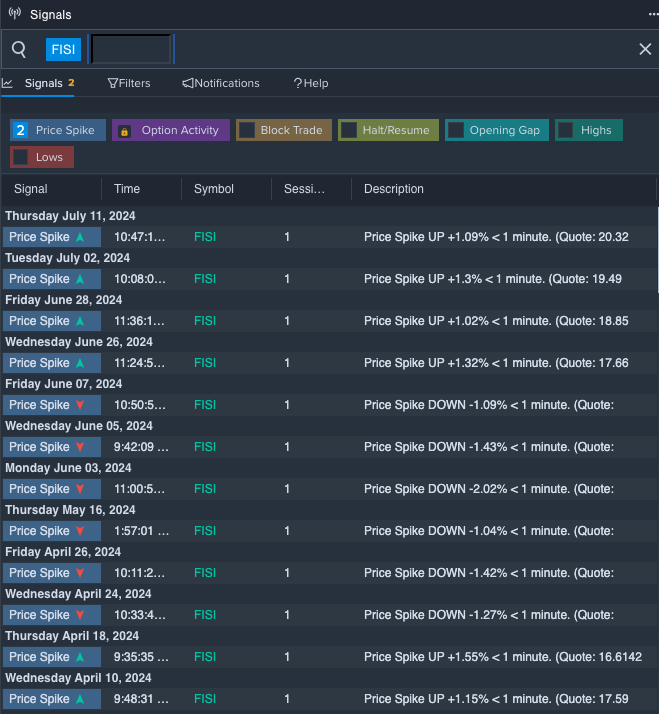Toggle the Lows signal checkbox
Image resolution: width=659 pixels, height=714 pixels.
[x=21, y=157]
